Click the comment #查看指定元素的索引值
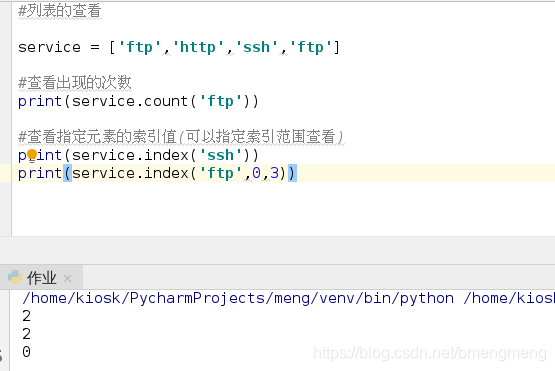Image resolution: width=555 pixels, height=371 pixels. pyautogui.click(x=181, y=137)
